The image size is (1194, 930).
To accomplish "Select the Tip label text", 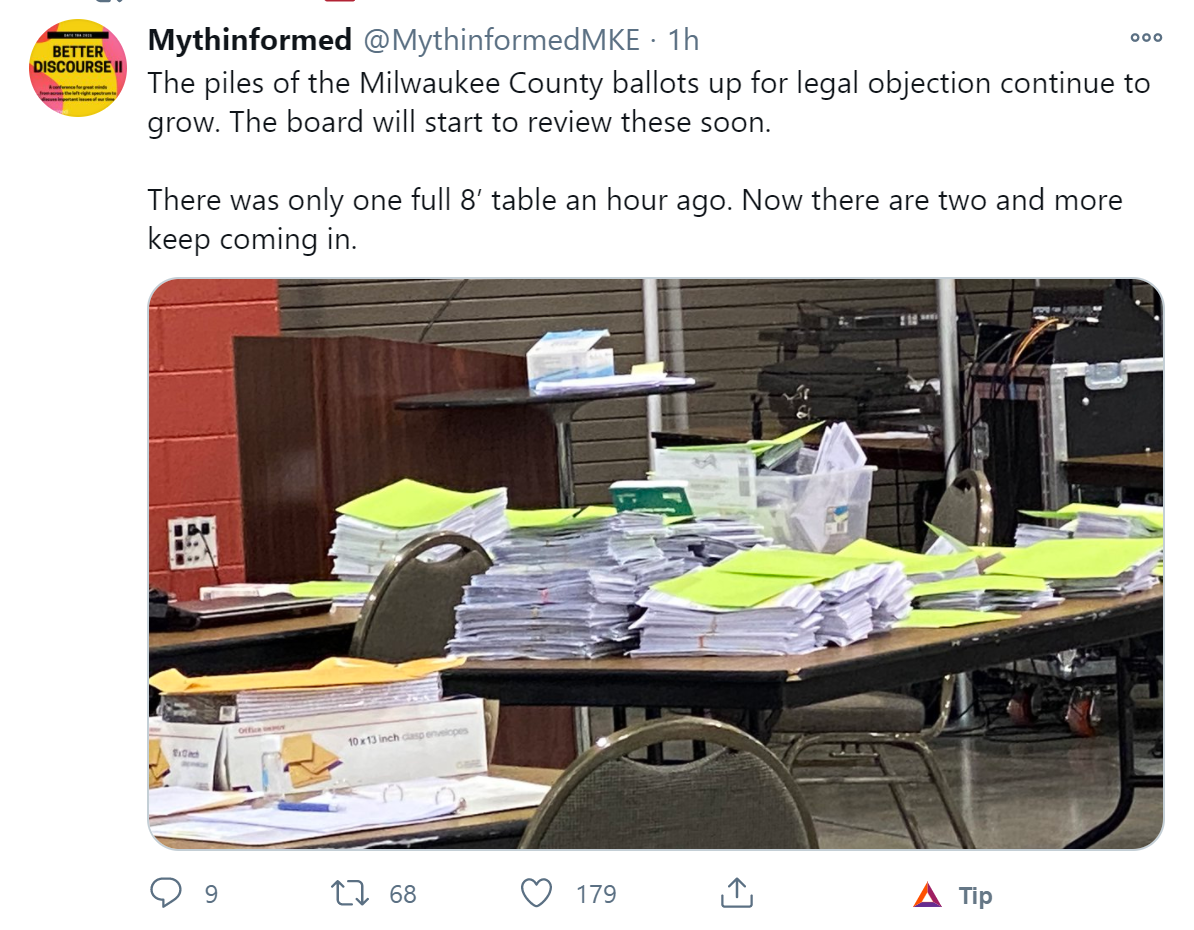I will click(x=975, y=896).
